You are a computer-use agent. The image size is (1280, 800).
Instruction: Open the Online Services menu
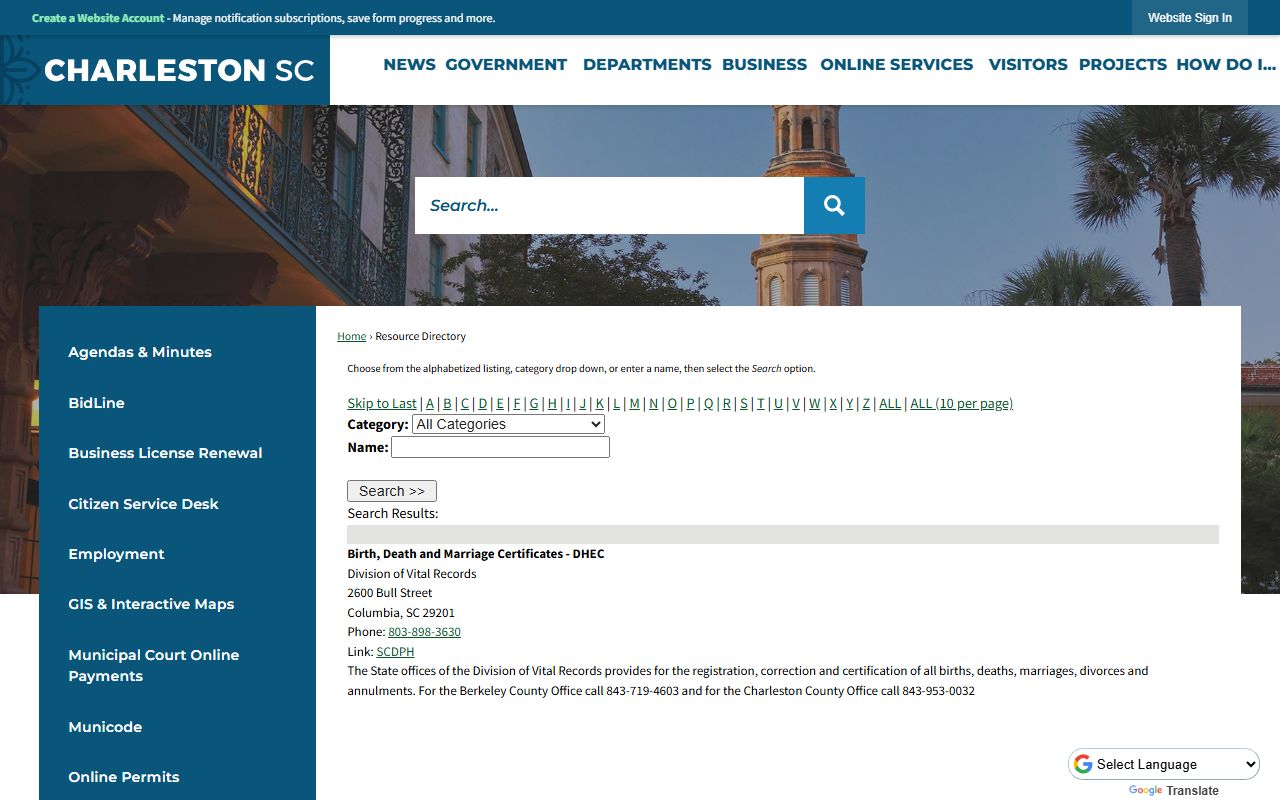tap(896, 64)
